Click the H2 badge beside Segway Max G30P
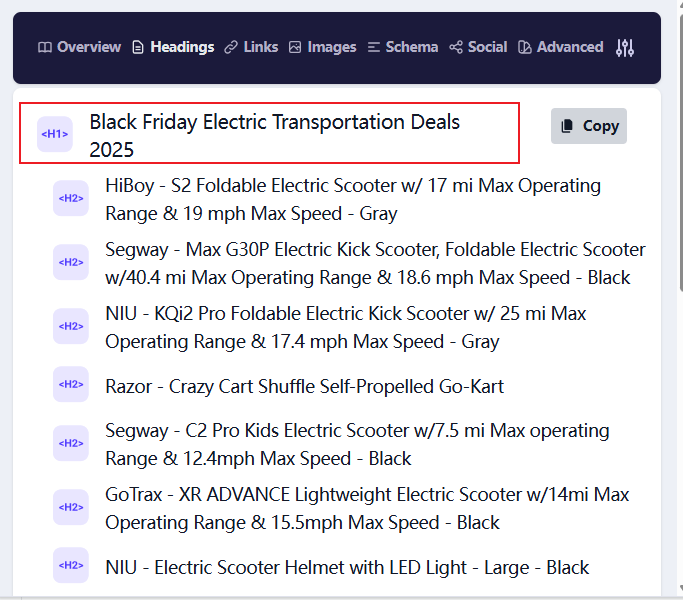 coord(71,263)
